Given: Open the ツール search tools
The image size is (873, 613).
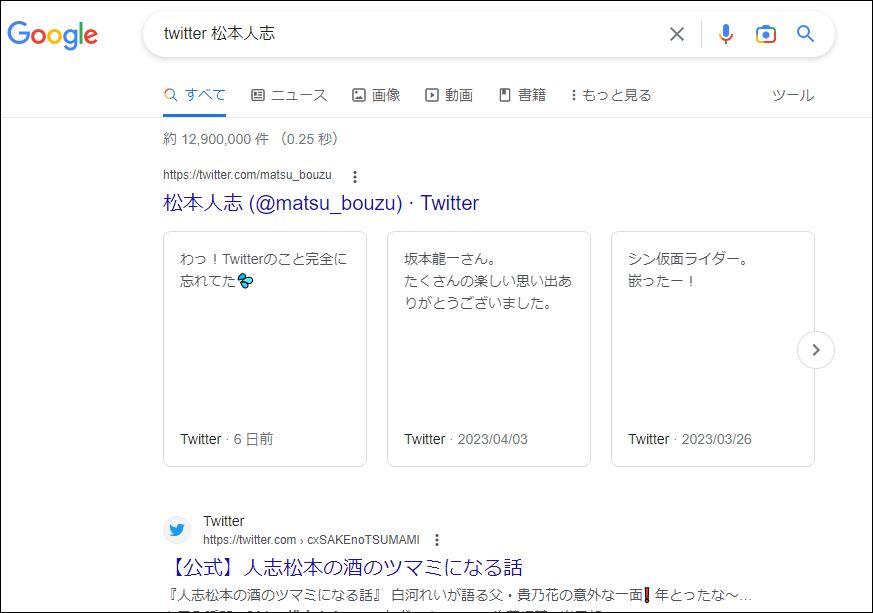Looking at the screenshot, I should (x=792, y=95).
